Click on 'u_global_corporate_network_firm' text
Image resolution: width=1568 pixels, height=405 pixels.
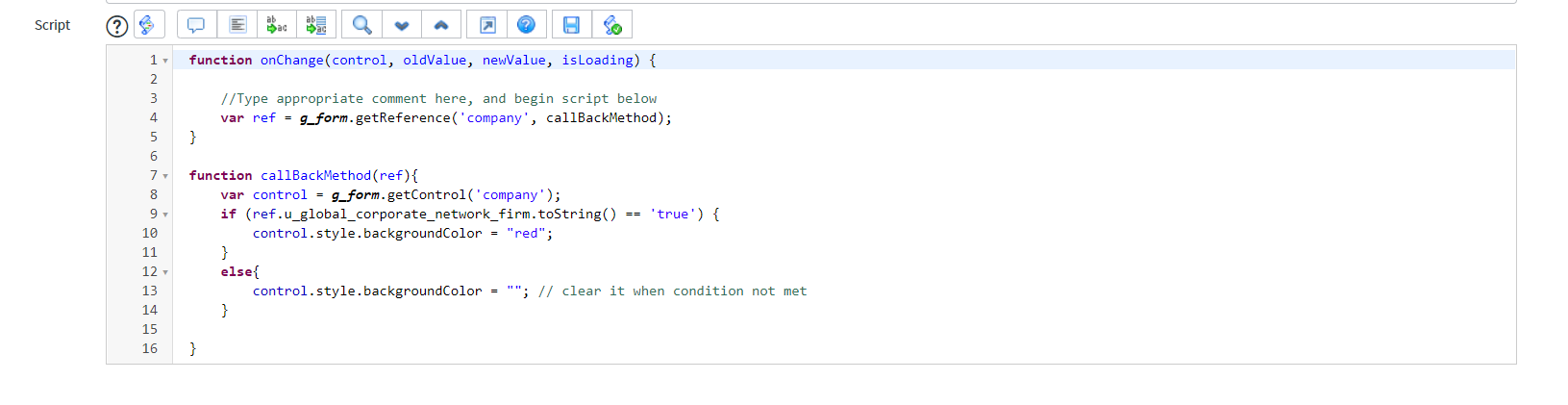[x=407, y=214]
